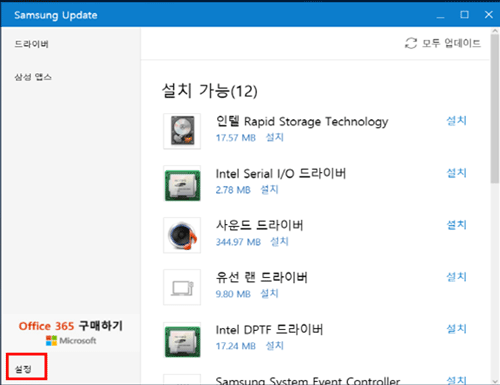Install Intel Serial I/O 드라이버 via right 설치
The width and height of the screenshot is (500, 385).
[456, 173]
